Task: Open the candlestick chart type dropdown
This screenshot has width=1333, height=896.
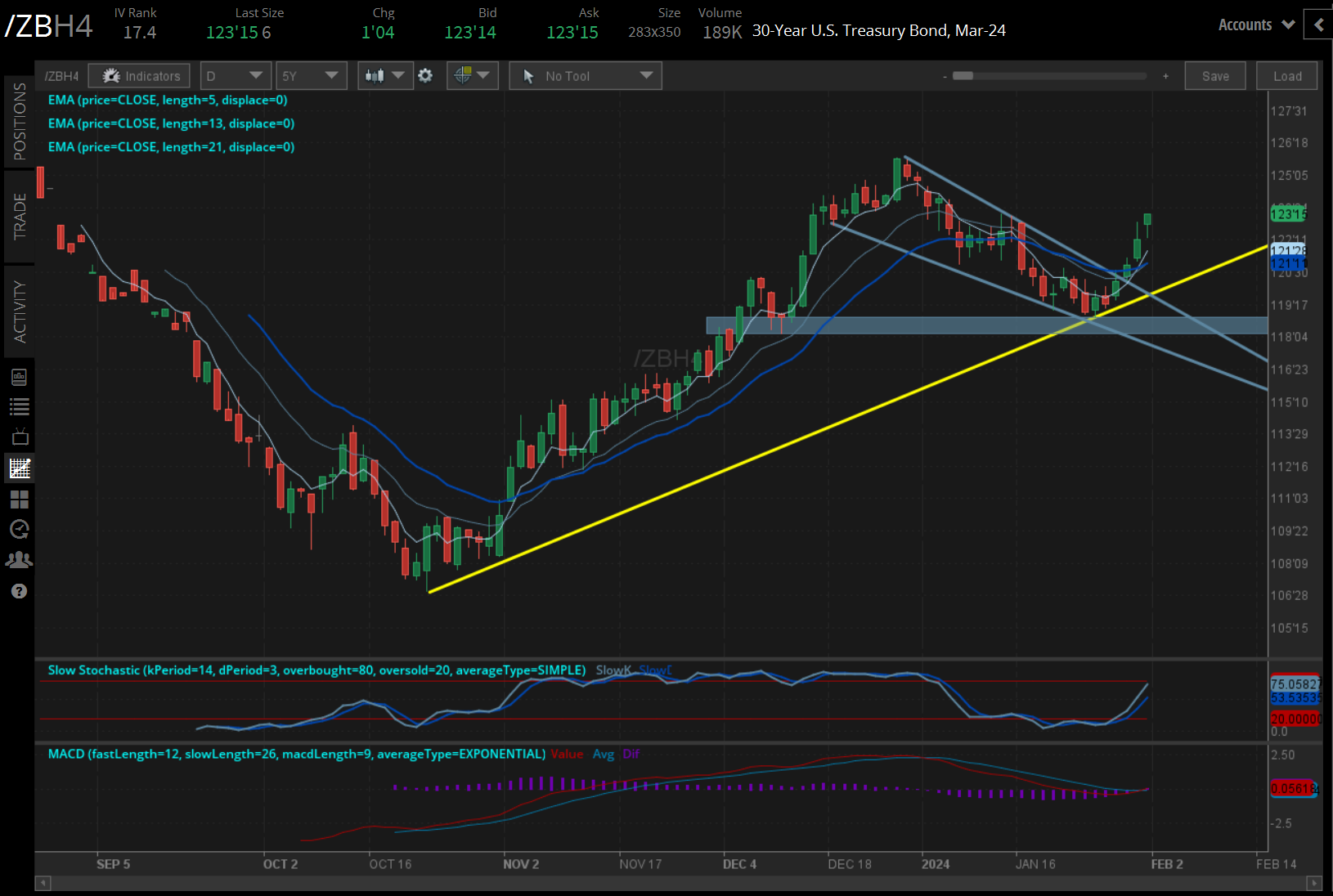Action: coord(385,76)
